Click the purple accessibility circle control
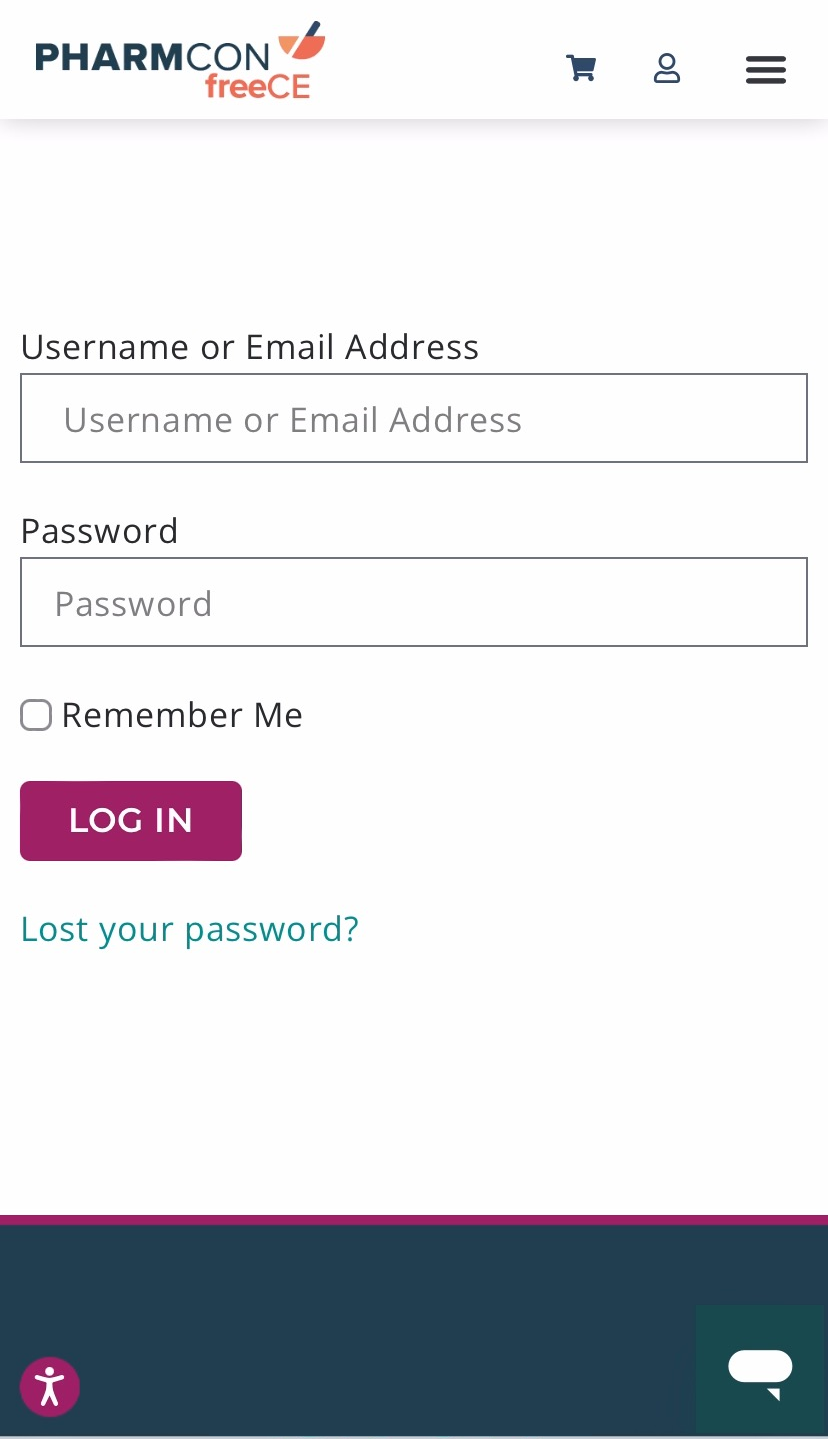 pyautogui.click(x=50, y=1386)
